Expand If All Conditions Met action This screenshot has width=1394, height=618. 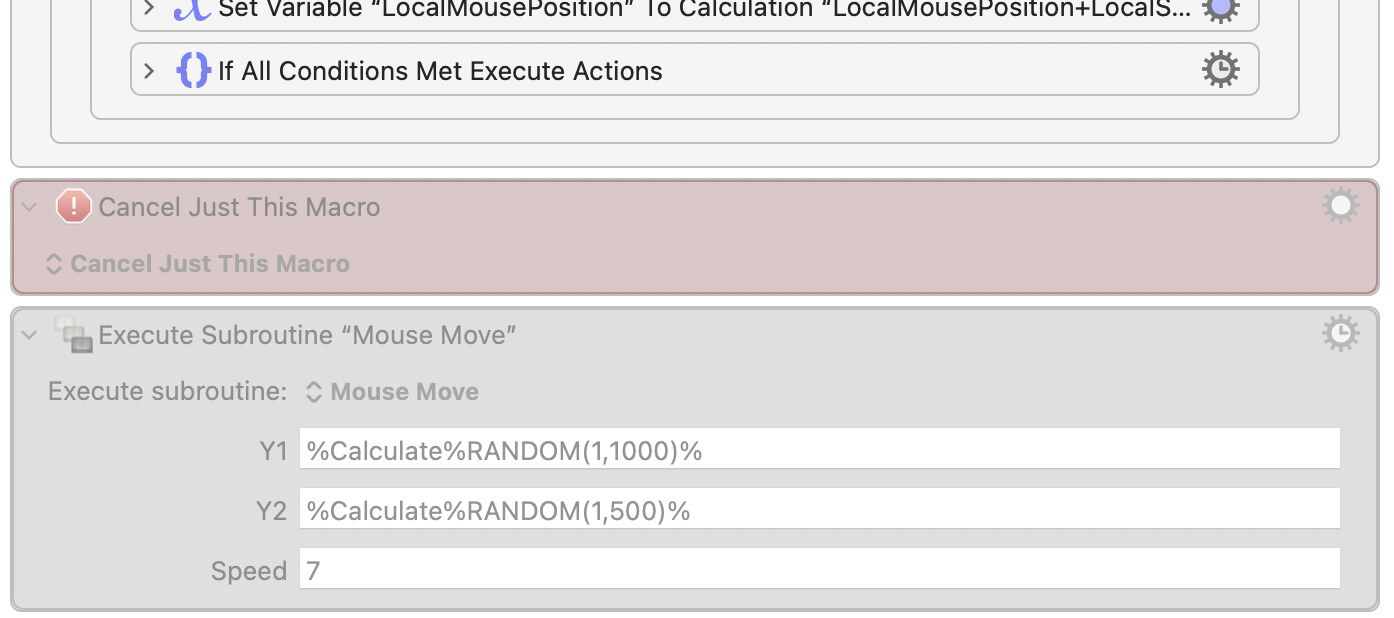click(x=150, y=71)
